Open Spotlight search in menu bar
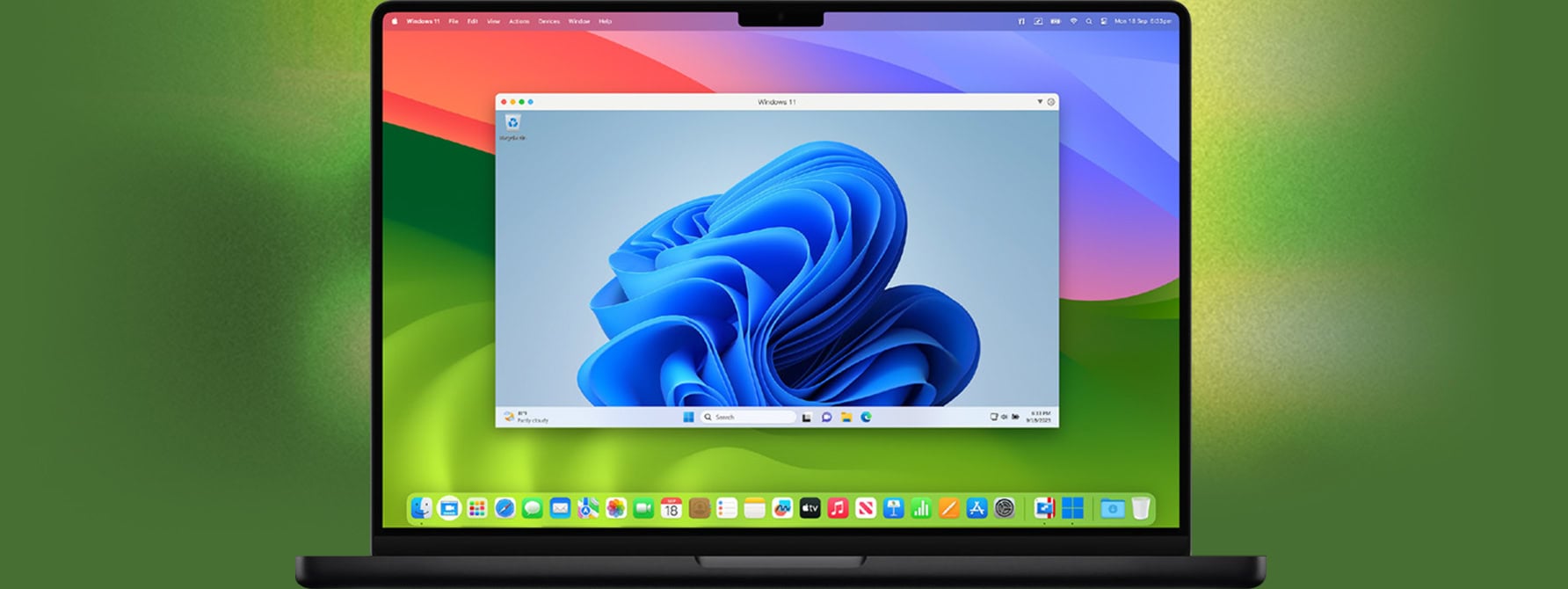 [x=1089, y=21]
